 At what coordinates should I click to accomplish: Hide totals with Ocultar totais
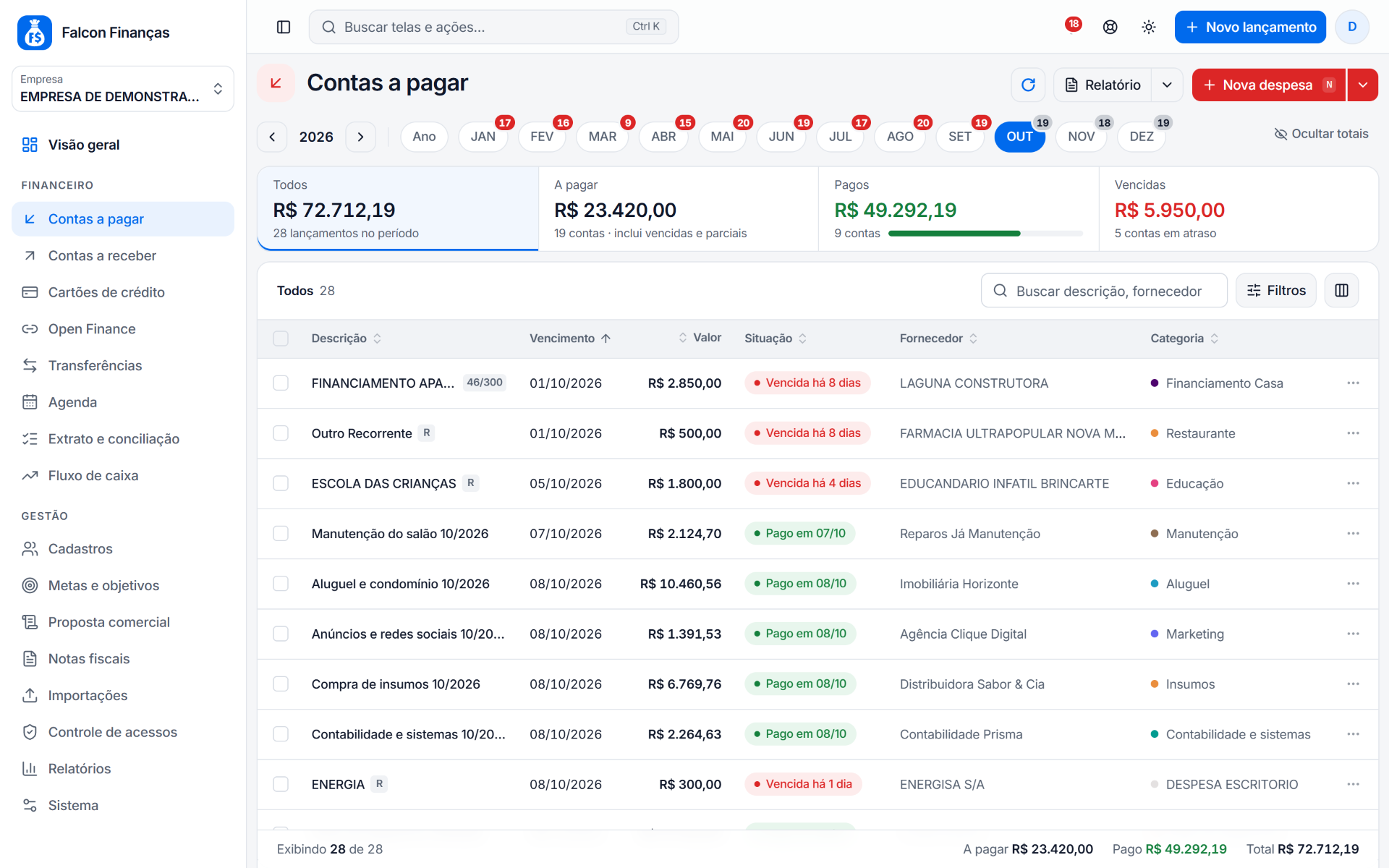point(1321,134)
